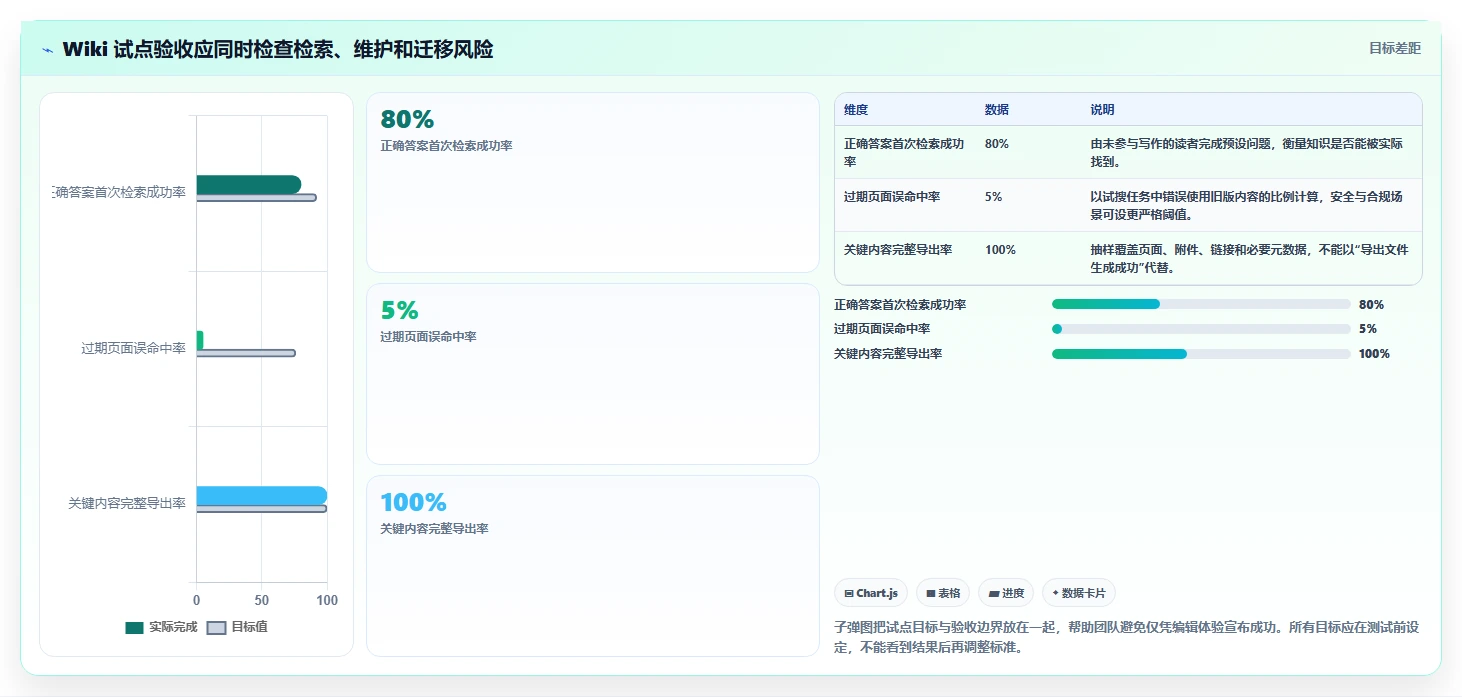Click the small green actual bar for 过期页面误命中率
Viewport: 1462px width, 697px height.
[x=200, y=340]
